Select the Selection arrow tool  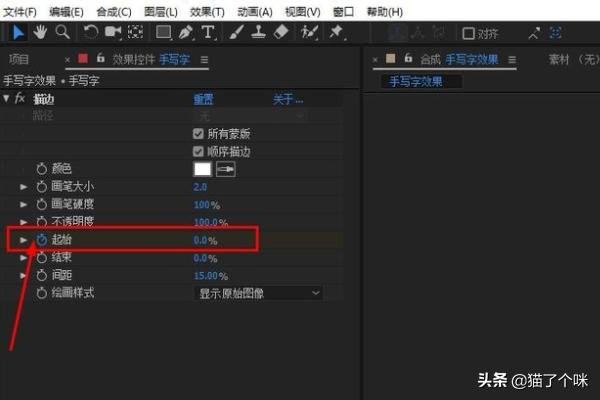coord(18,32)
